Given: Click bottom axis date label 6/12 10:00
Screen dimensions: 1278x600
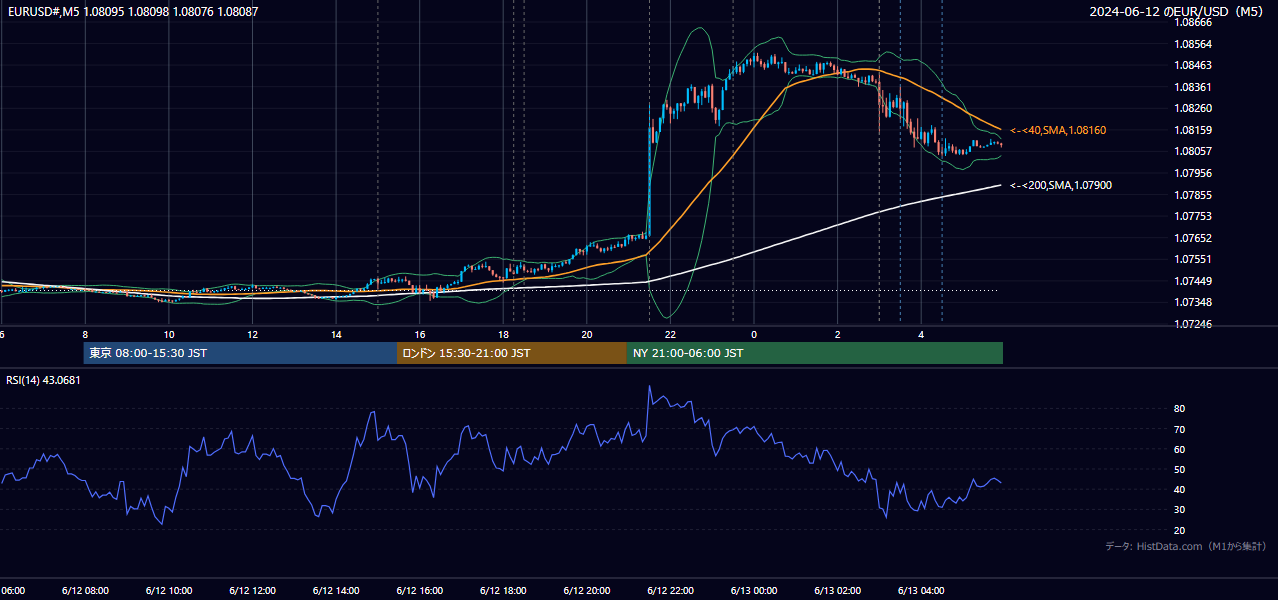Looking at the screenshot, I should tap(169, 590).
